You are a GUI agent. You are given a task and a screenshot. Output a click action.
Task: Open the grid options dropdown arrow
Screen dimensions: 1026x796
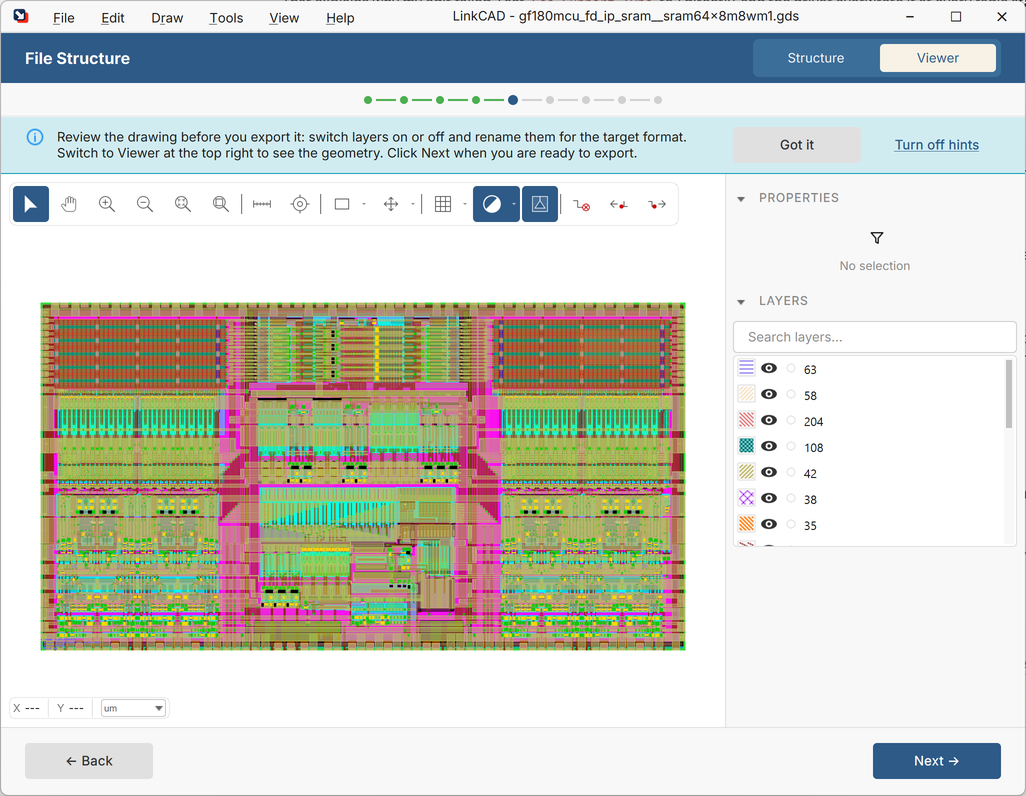[465, 204]
